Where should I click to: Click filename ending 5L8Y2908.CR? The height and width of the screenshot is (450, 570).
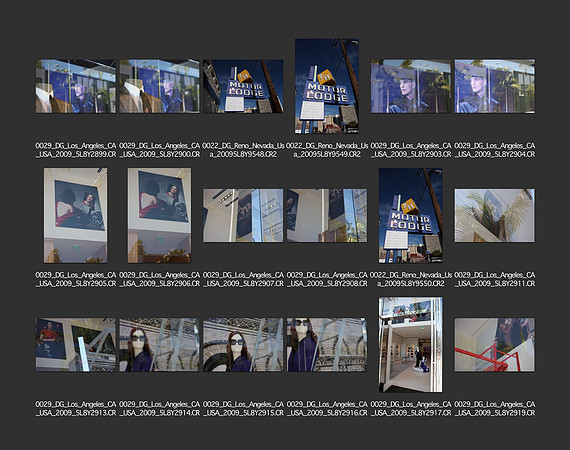pyautogui.click(x=327, y=279)
